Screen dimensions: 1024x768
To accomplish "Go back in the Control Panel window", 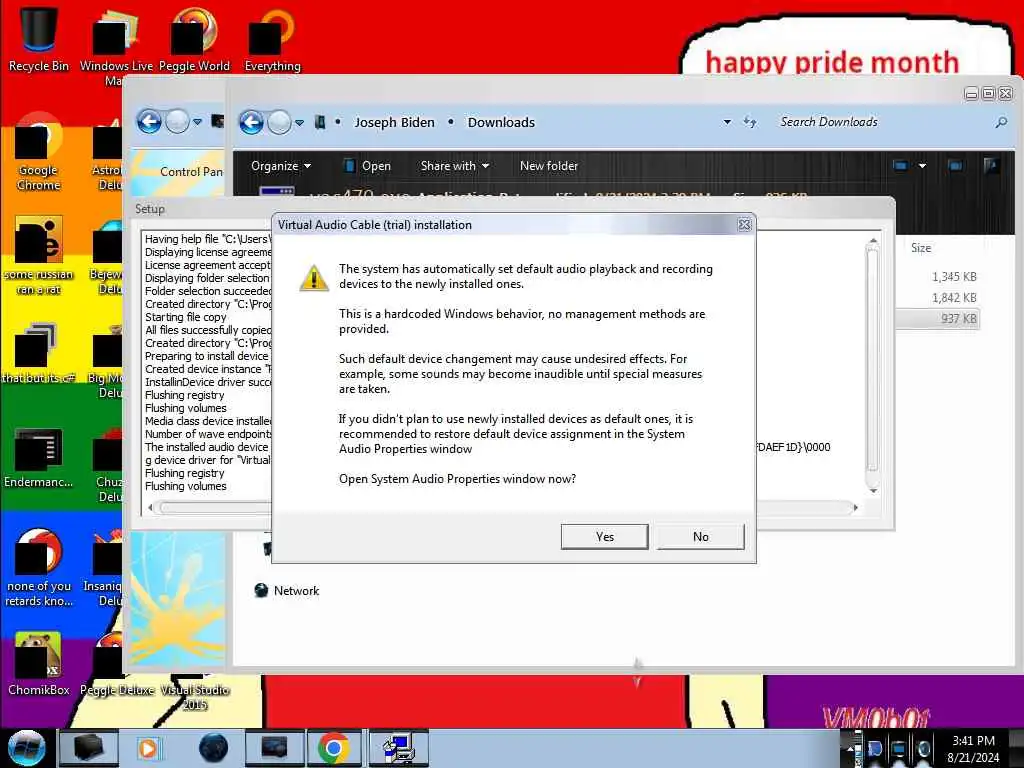I will click(x=149, y=121).
